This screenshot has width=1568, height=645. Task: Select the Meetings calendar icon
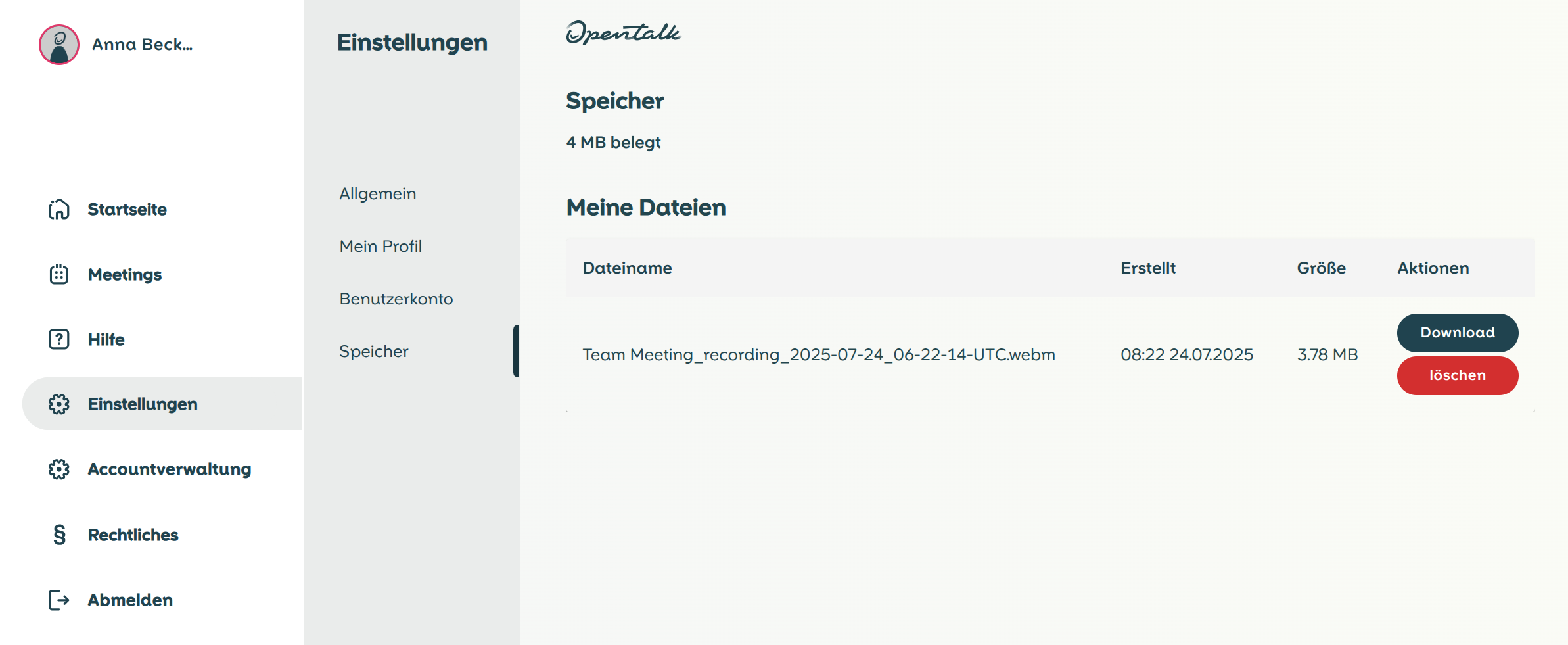click(x=58, y=274)
